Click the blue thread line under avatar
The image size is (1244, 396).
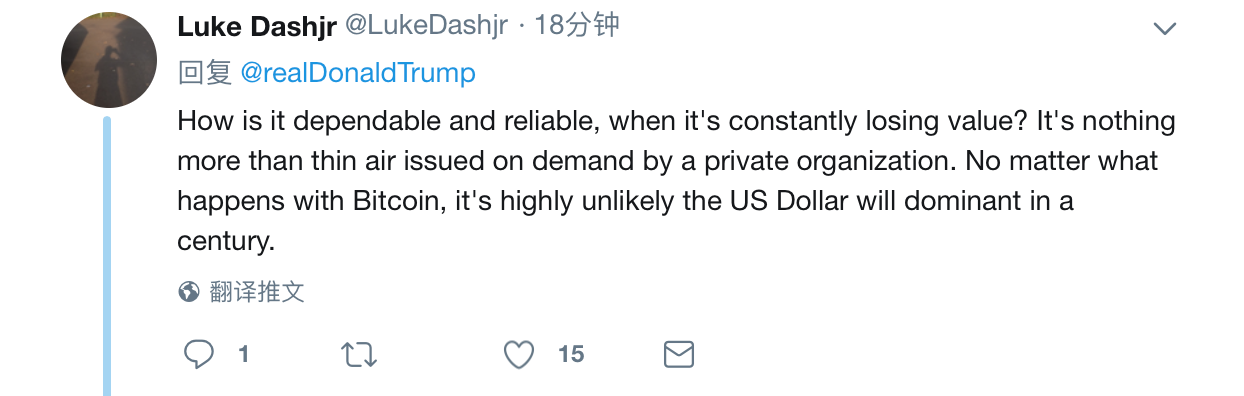(x=107, y=256)
